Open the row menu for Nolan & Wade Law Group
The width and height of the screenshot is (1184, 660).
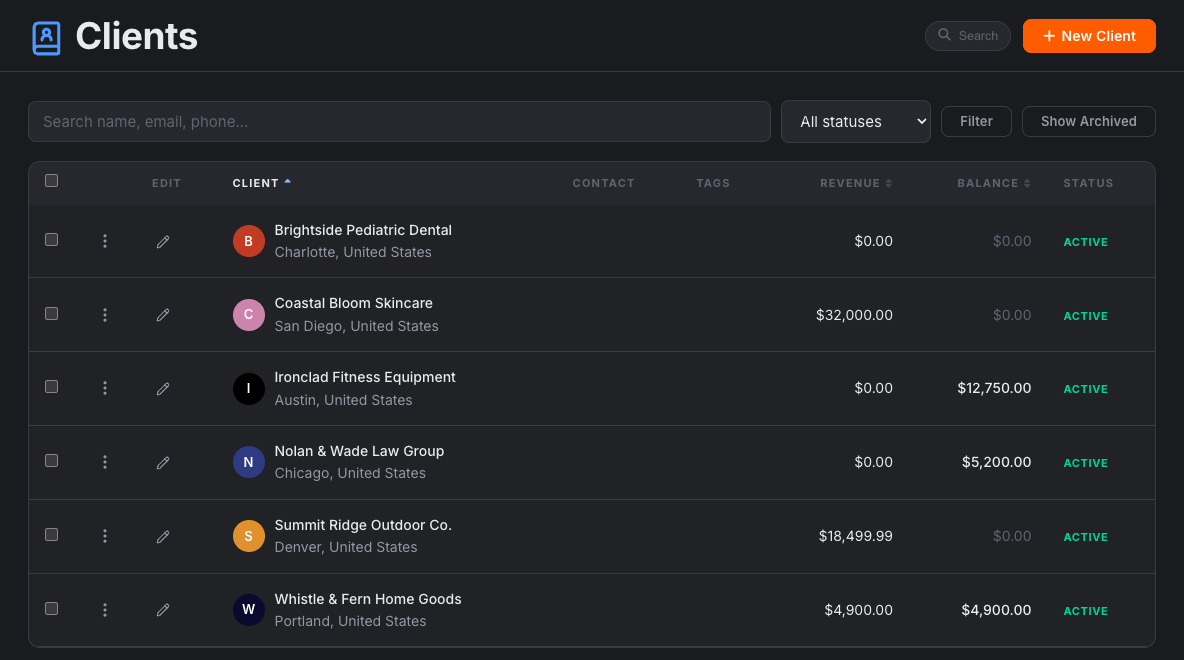pos(105,462)
